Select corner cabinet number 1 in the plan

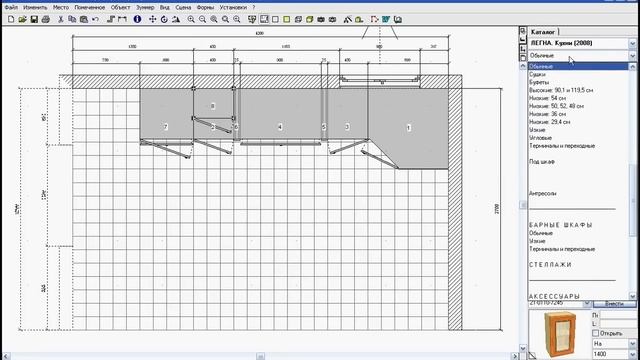tap(409, 128)
